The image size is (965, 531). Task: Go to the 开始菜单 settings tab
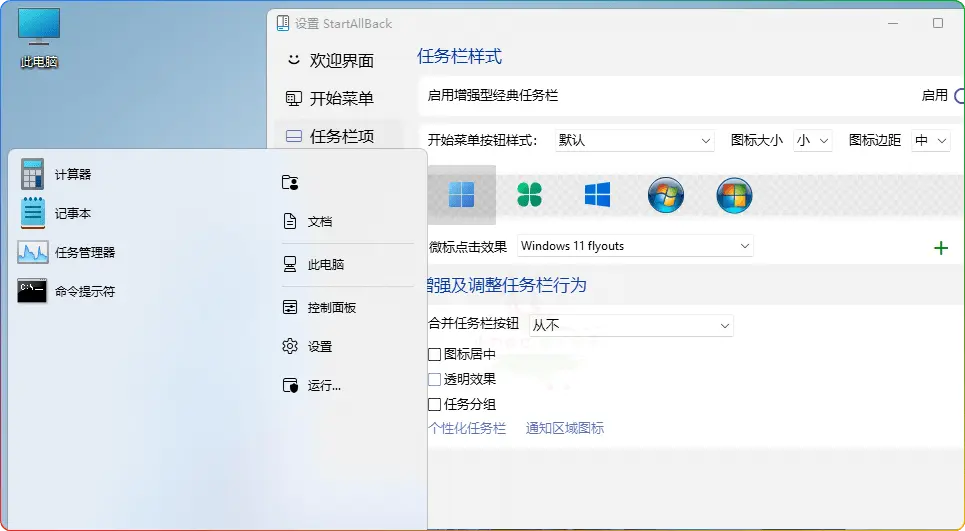(x=340, y=98)
